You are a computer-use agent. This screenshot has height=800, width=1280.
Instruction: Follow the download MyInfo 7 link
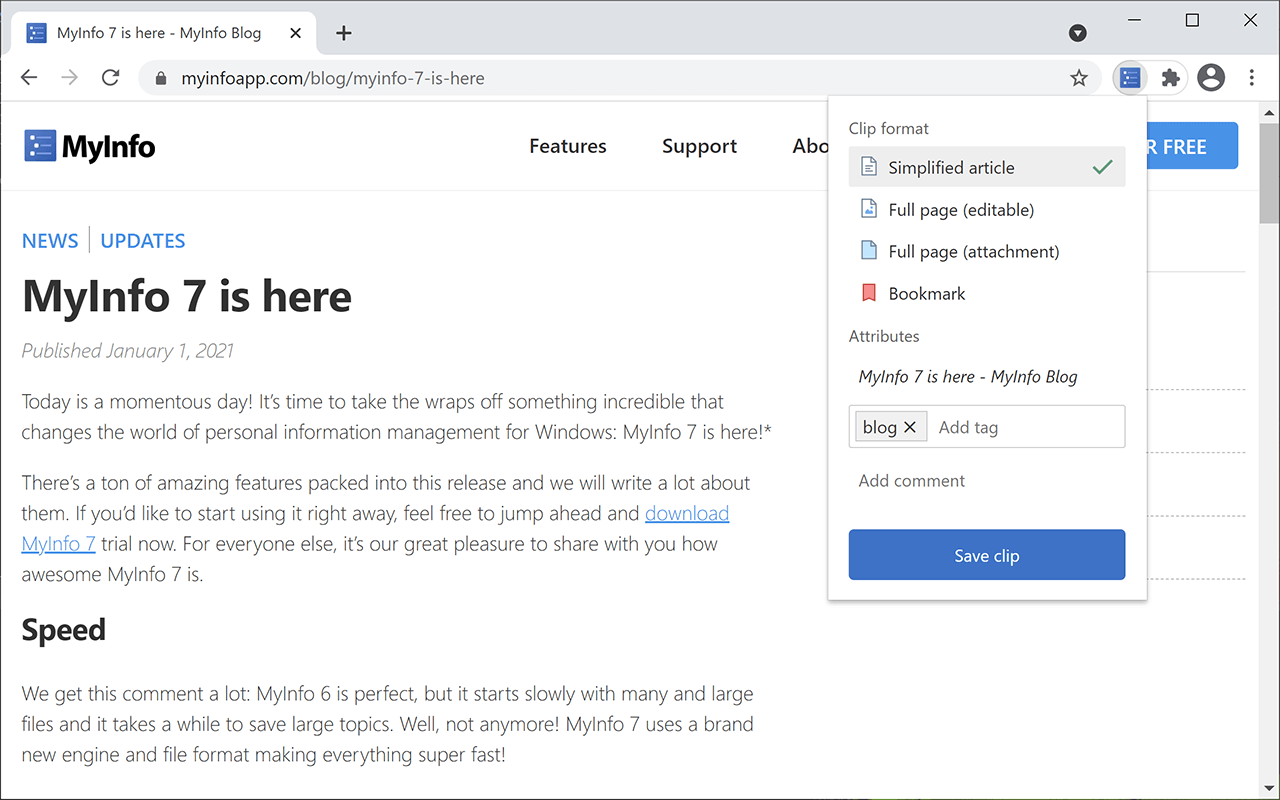(x=686, y=513)
